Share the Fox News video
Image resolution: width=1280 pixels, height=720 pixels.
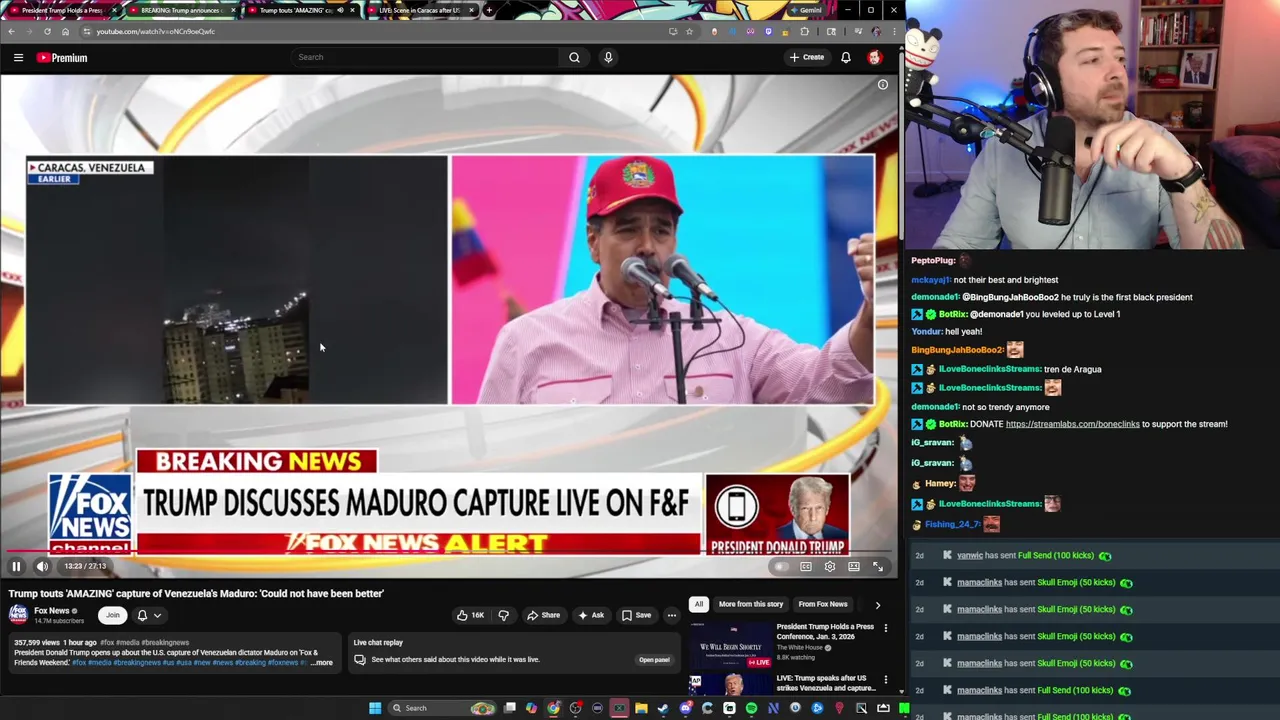coord(544,615)
